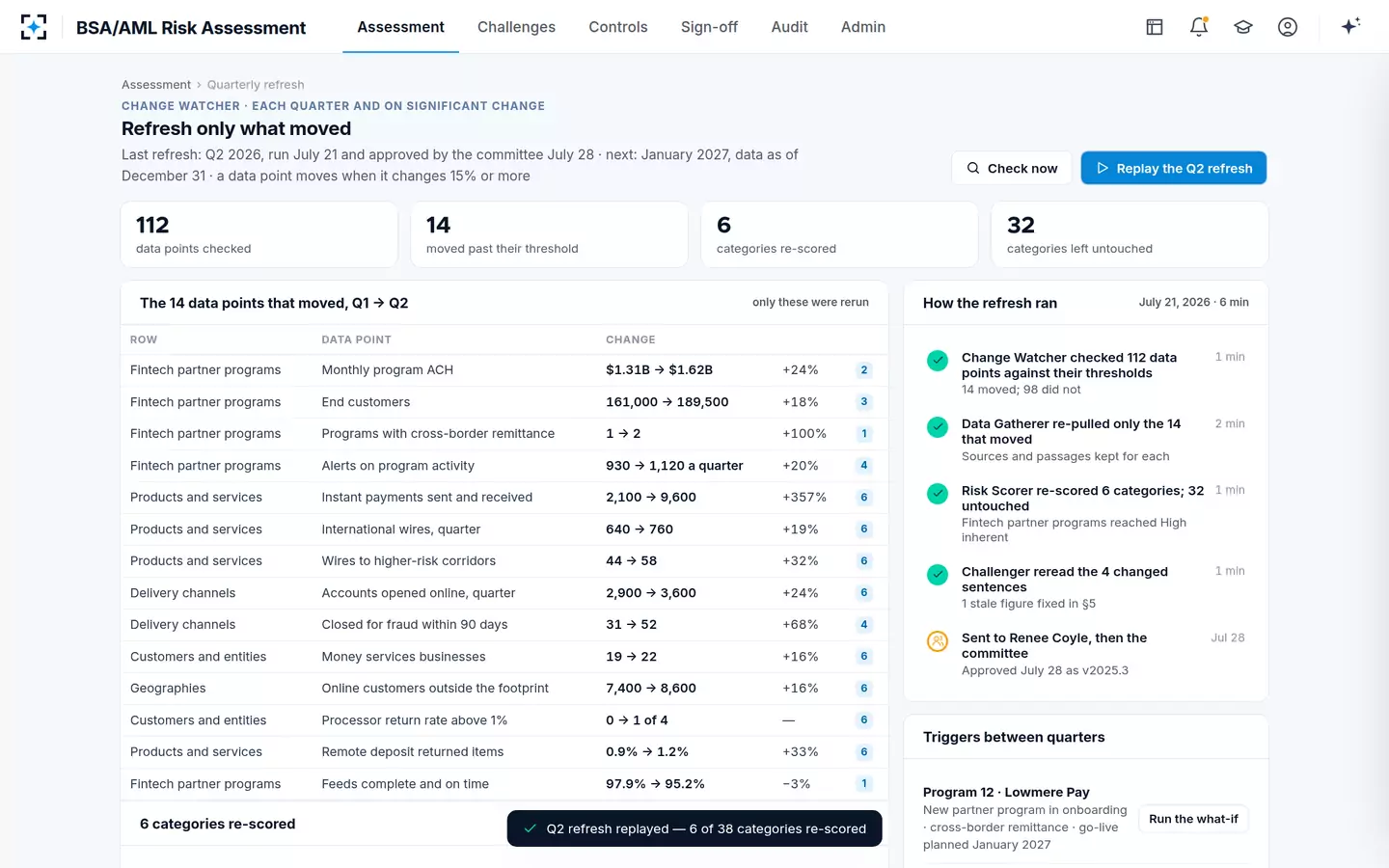Select the Money services businesses row
The height and width of the screenshot is (868, 1389).
click(504, 657)
